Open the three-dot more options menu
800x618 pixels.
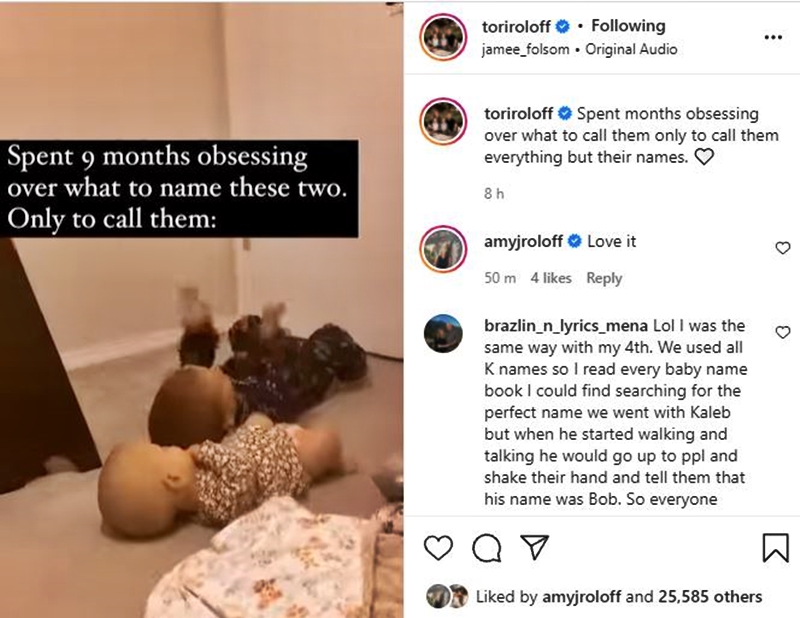(x=773, y=37)
